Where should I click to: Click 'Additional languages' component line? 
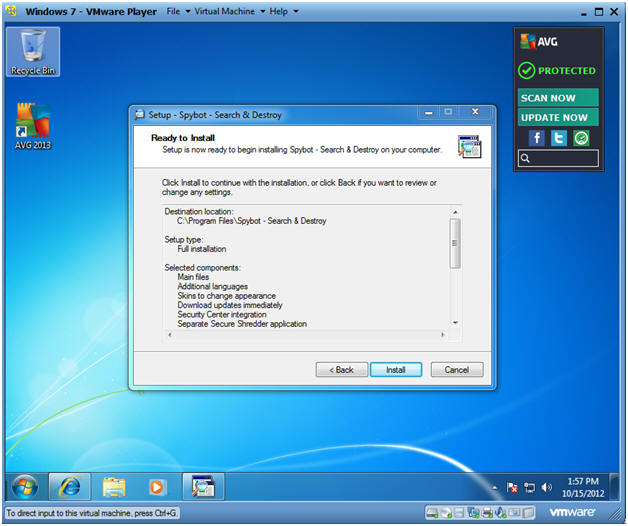click(x=213, y=286)
